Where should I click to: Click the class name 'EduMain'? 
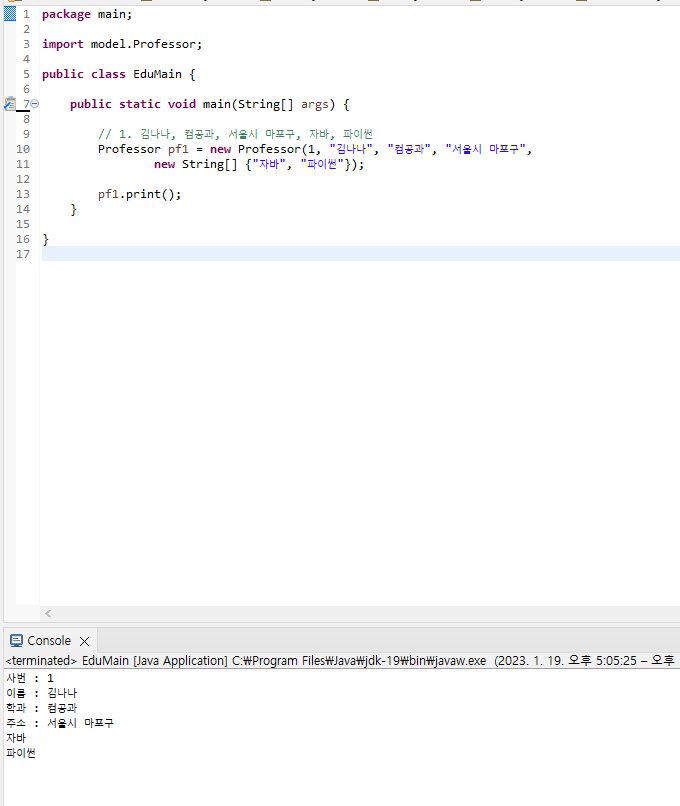point(157,74)
